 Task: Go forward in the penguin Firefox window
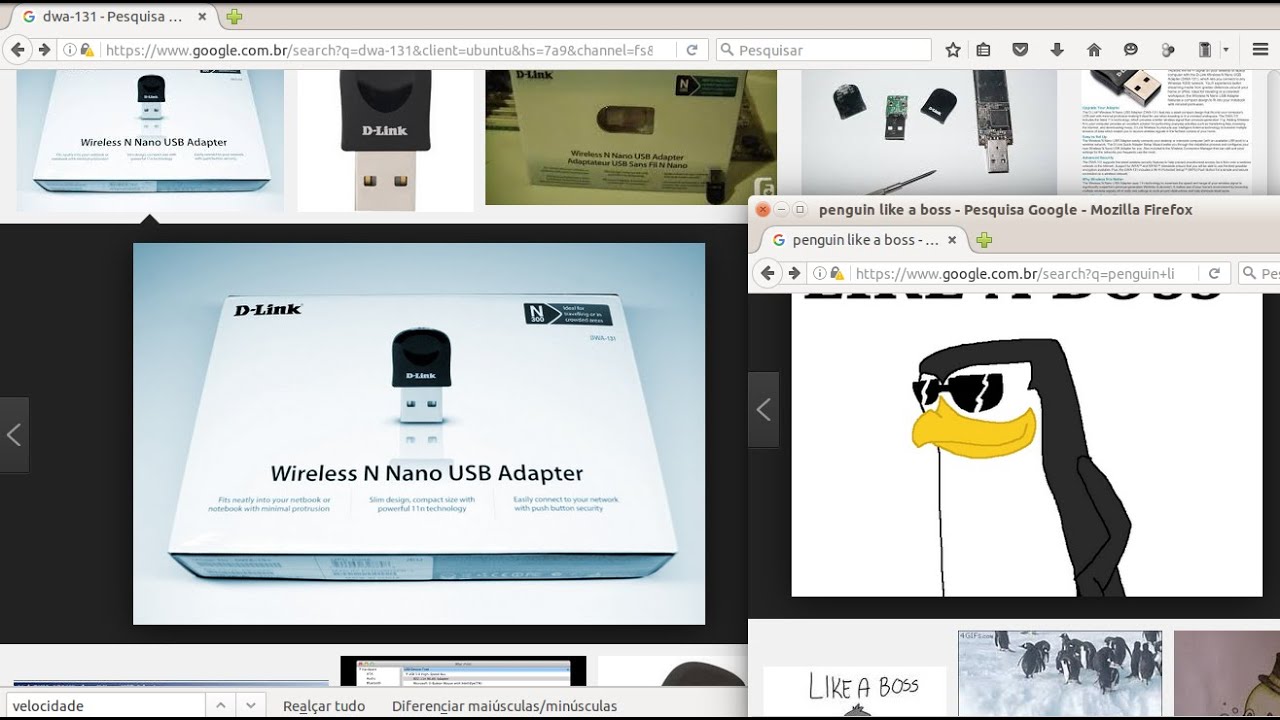(x=794, y=273)
